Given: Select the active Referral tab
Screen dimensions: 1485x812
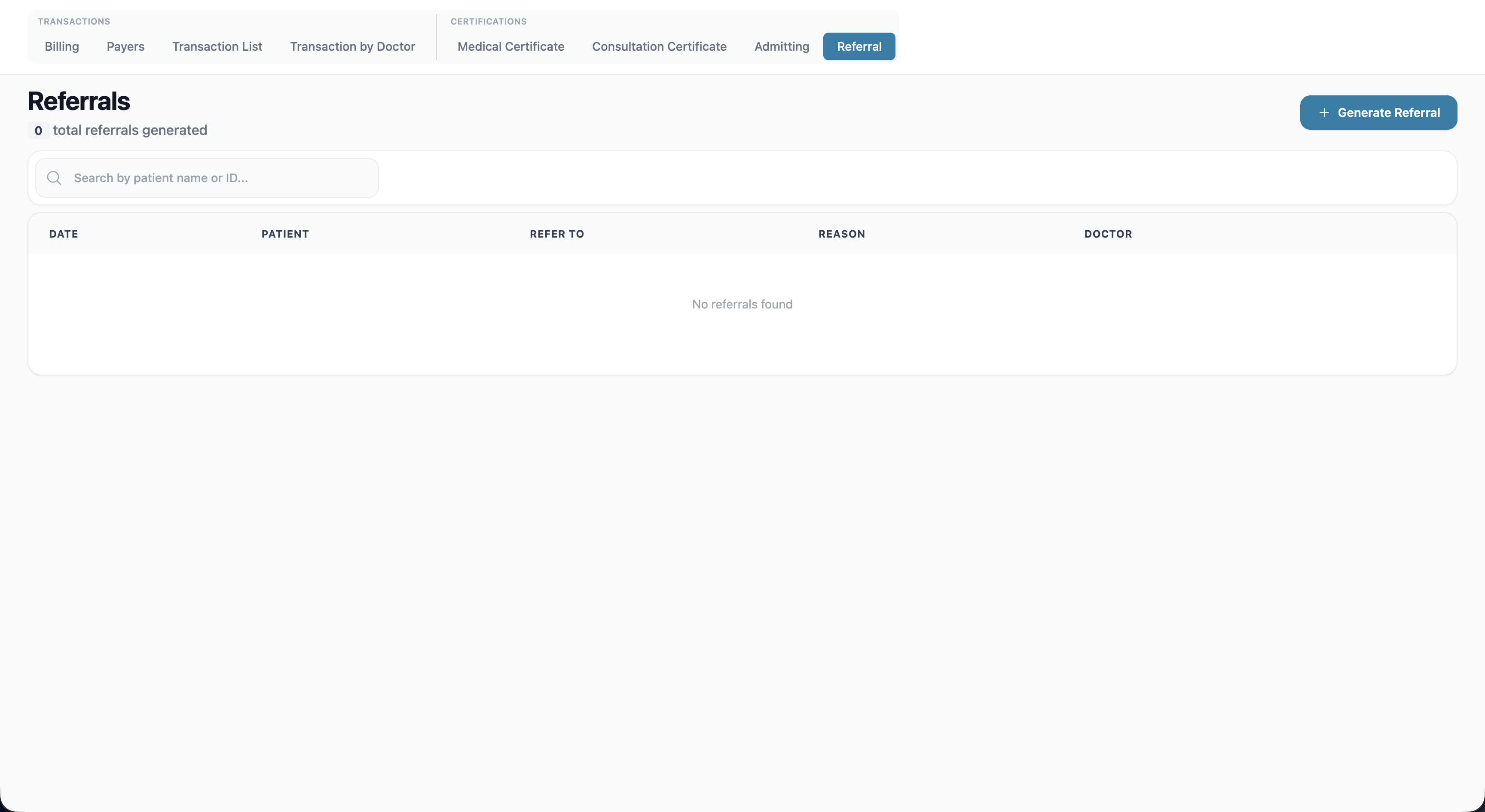Looking at the screenshot, I should [859, 46].
